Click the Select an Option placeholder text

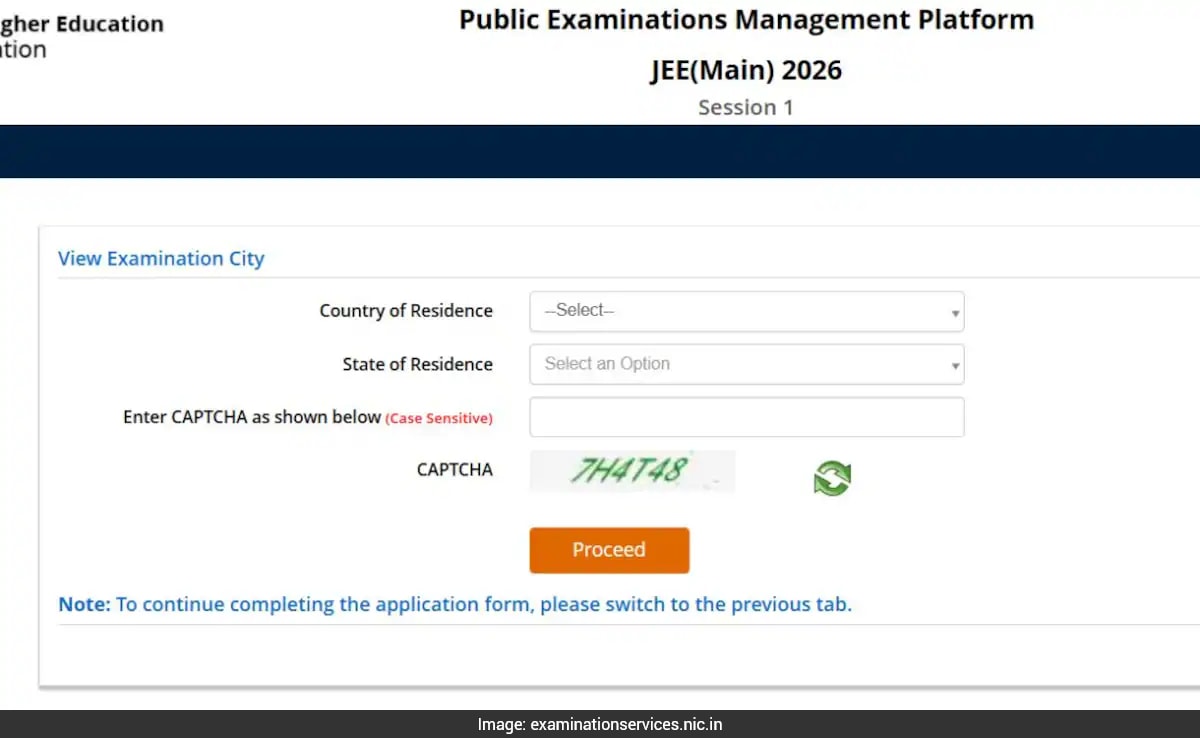(x=606, y=364)
